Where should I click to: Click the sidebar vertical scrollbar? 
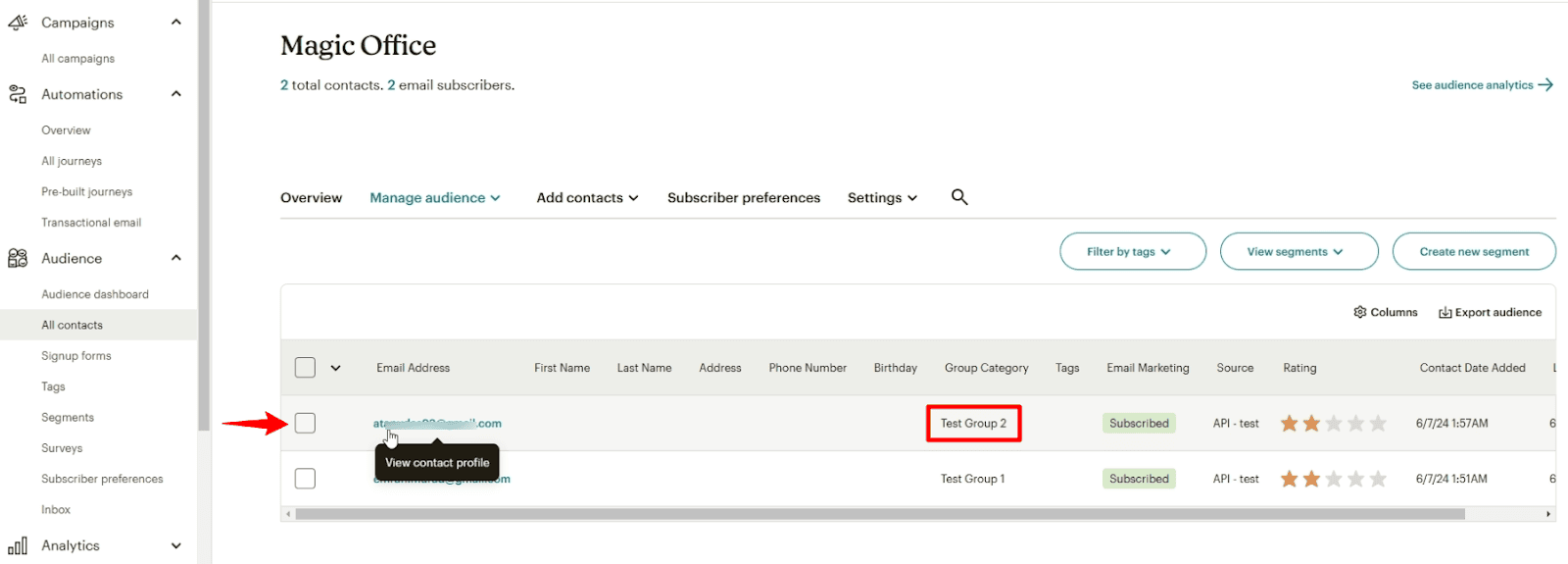coord(203,216)
